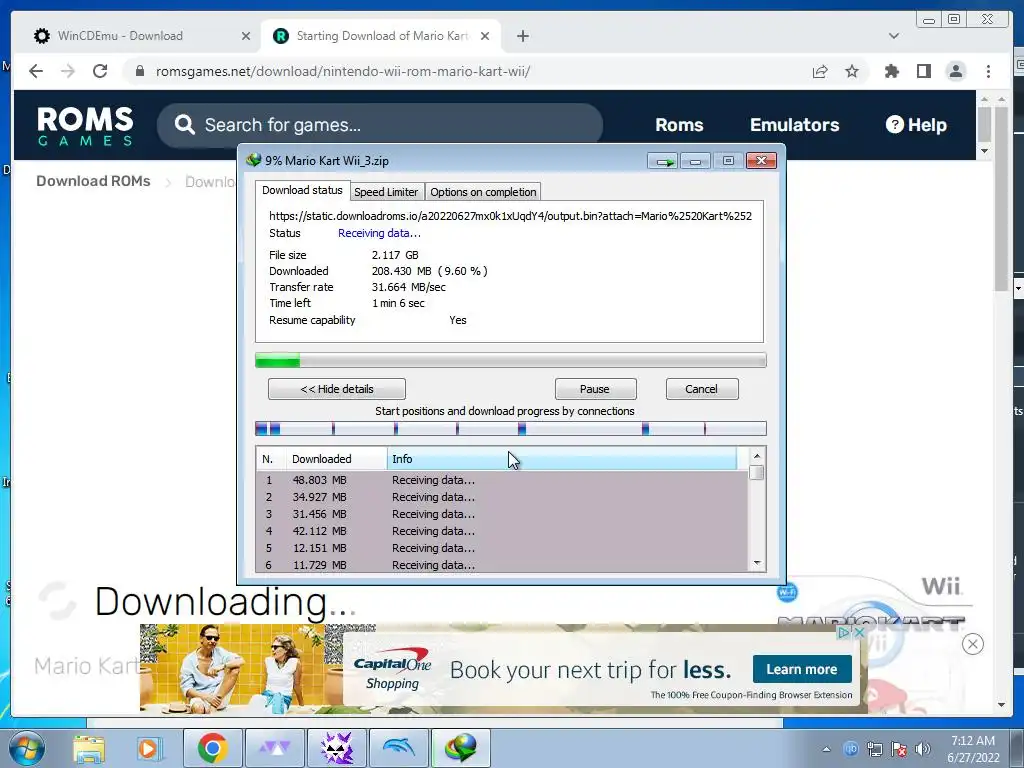This screenshot has width=1024, height=768.
Task: Click the ROMS GAMES logo
Action: coord(85,125)
